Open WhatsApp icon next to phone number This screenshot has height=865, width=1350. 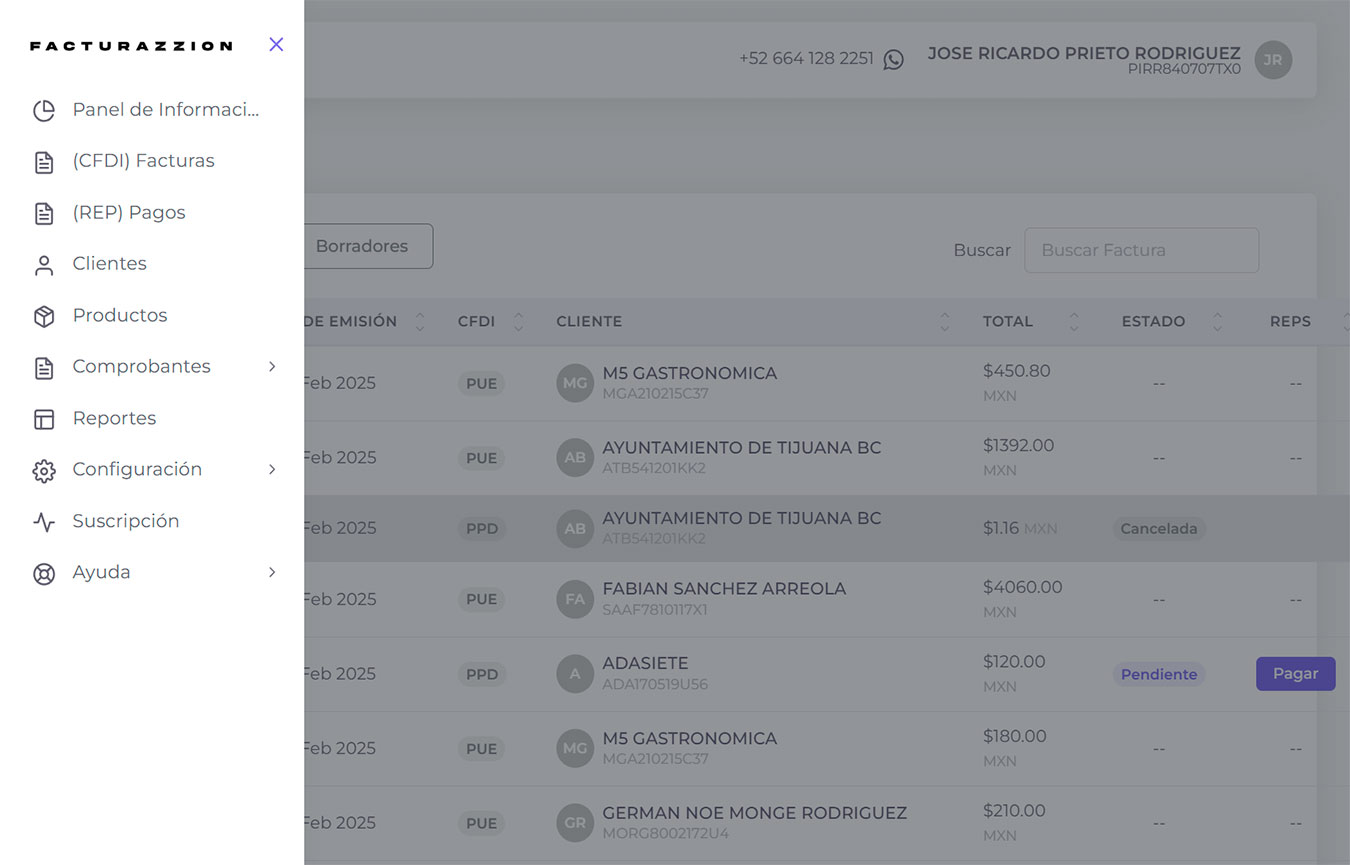click(893, 59)
